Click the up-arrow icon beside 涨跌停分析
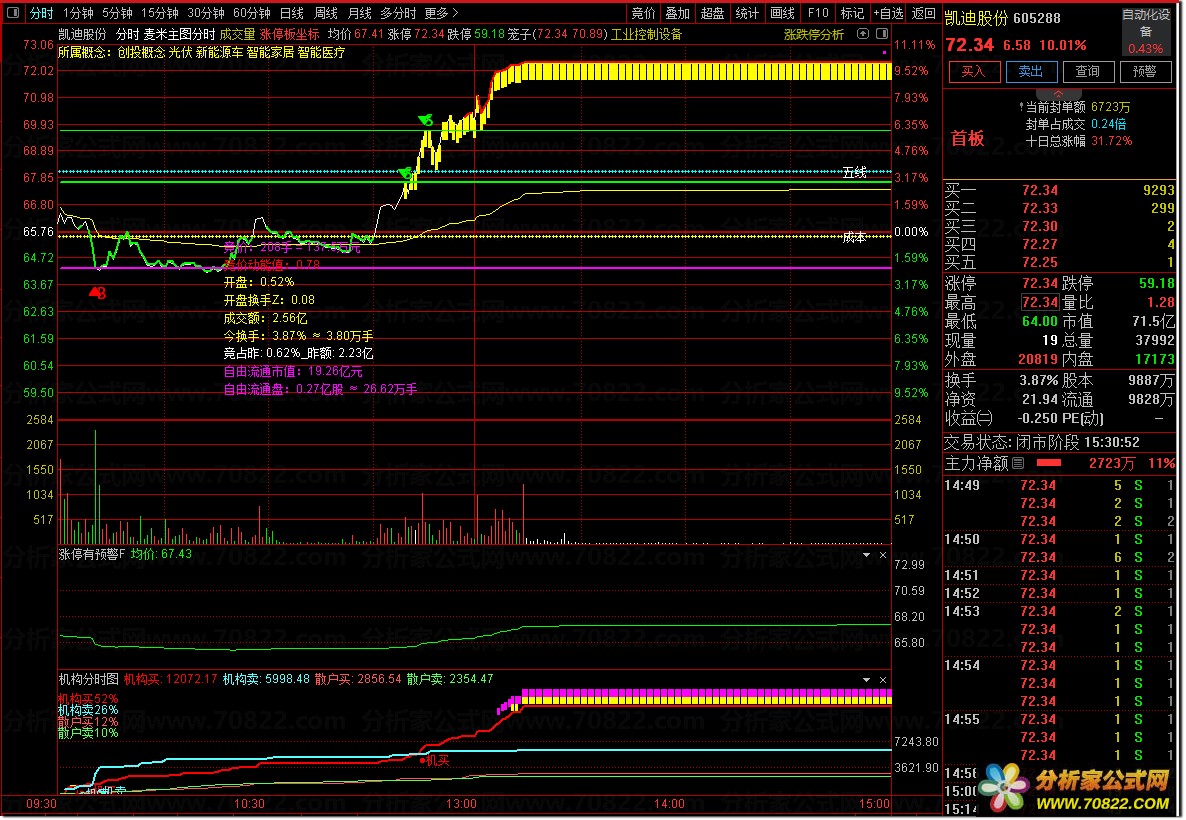The height and width of the screenshot is (820, 1186). point(863,34)
